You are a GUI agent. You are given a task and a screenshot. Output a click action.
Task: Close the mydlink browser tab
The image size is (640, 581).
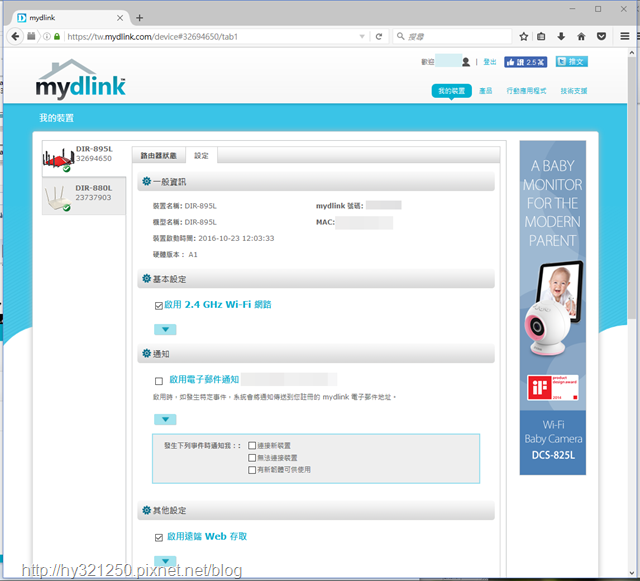[120, 18]
